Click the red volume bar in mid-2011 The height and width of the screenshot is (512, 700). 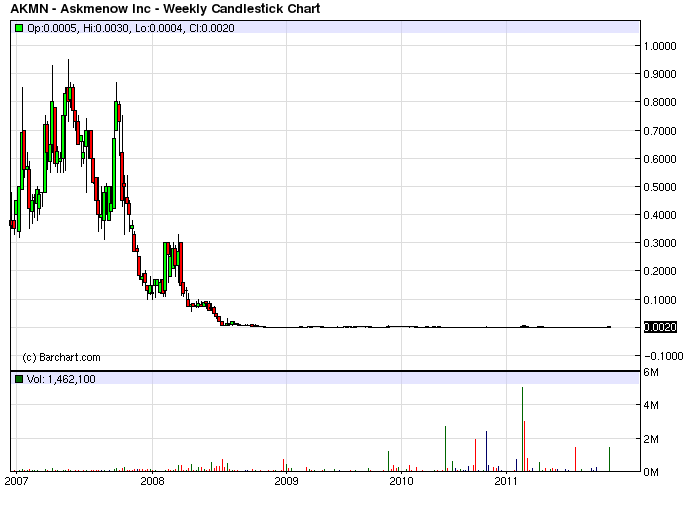[575, 459]
